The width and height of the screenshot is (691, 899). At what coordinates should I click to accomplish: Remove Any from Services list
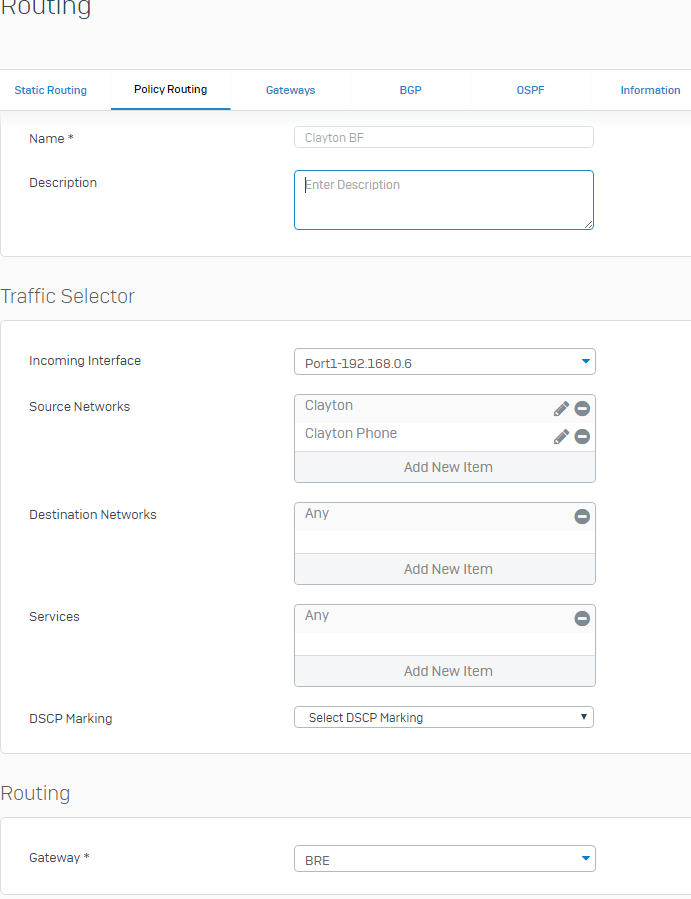tap(582, 618)
